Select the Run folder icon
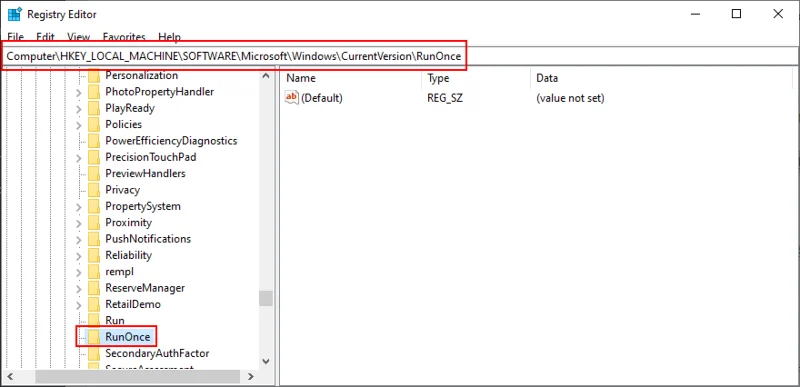This screenshot has height=387, width=800. [x=94, y=320]
